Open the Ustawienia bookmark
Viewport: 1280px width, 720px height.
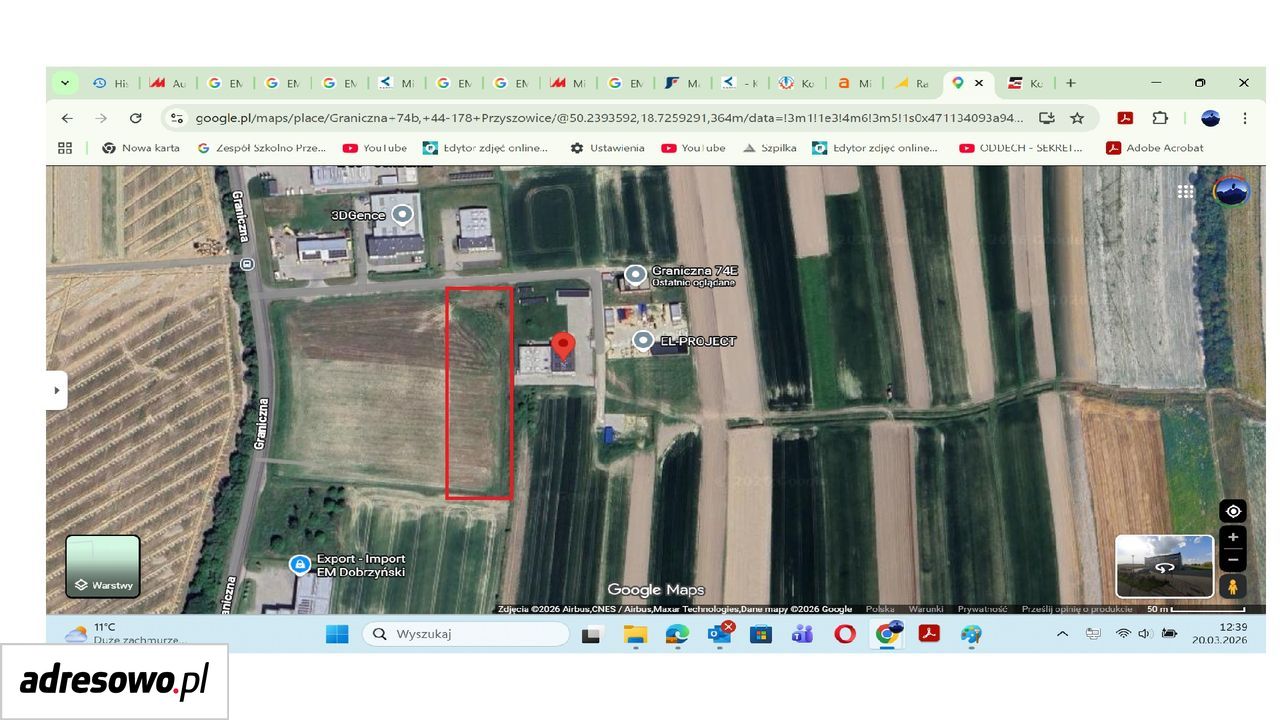coord(608,148)
